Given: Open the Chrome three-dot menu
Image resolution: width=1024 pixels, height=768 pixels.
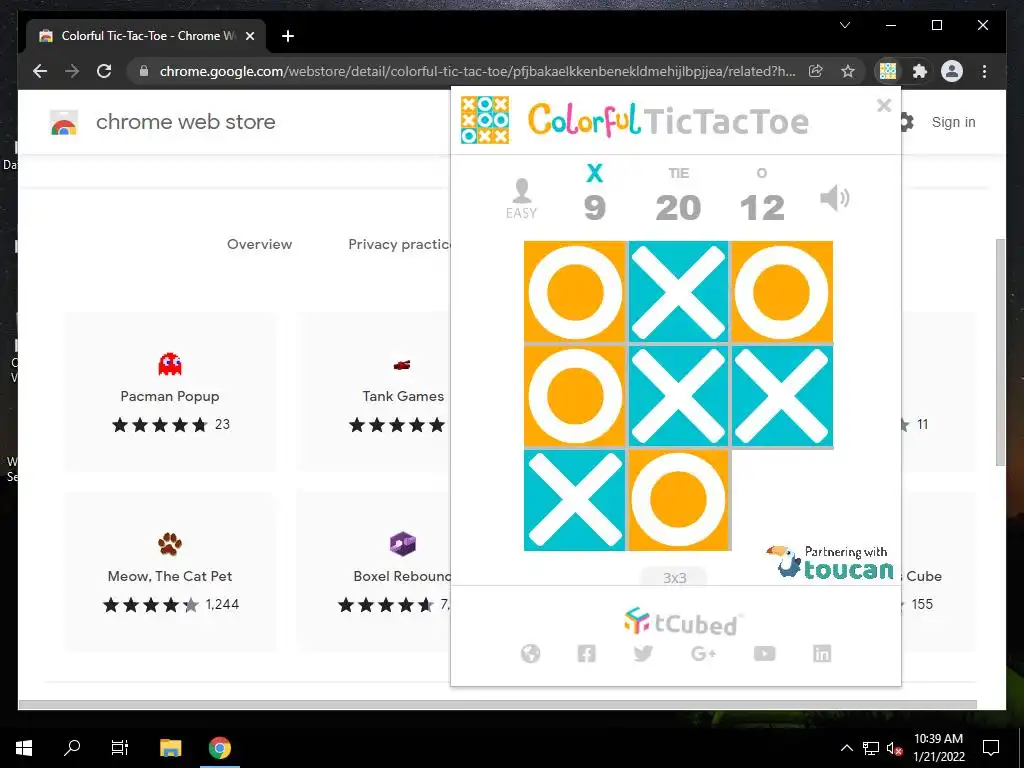Looking at the screenshot, I should click(x=984, y=71).
